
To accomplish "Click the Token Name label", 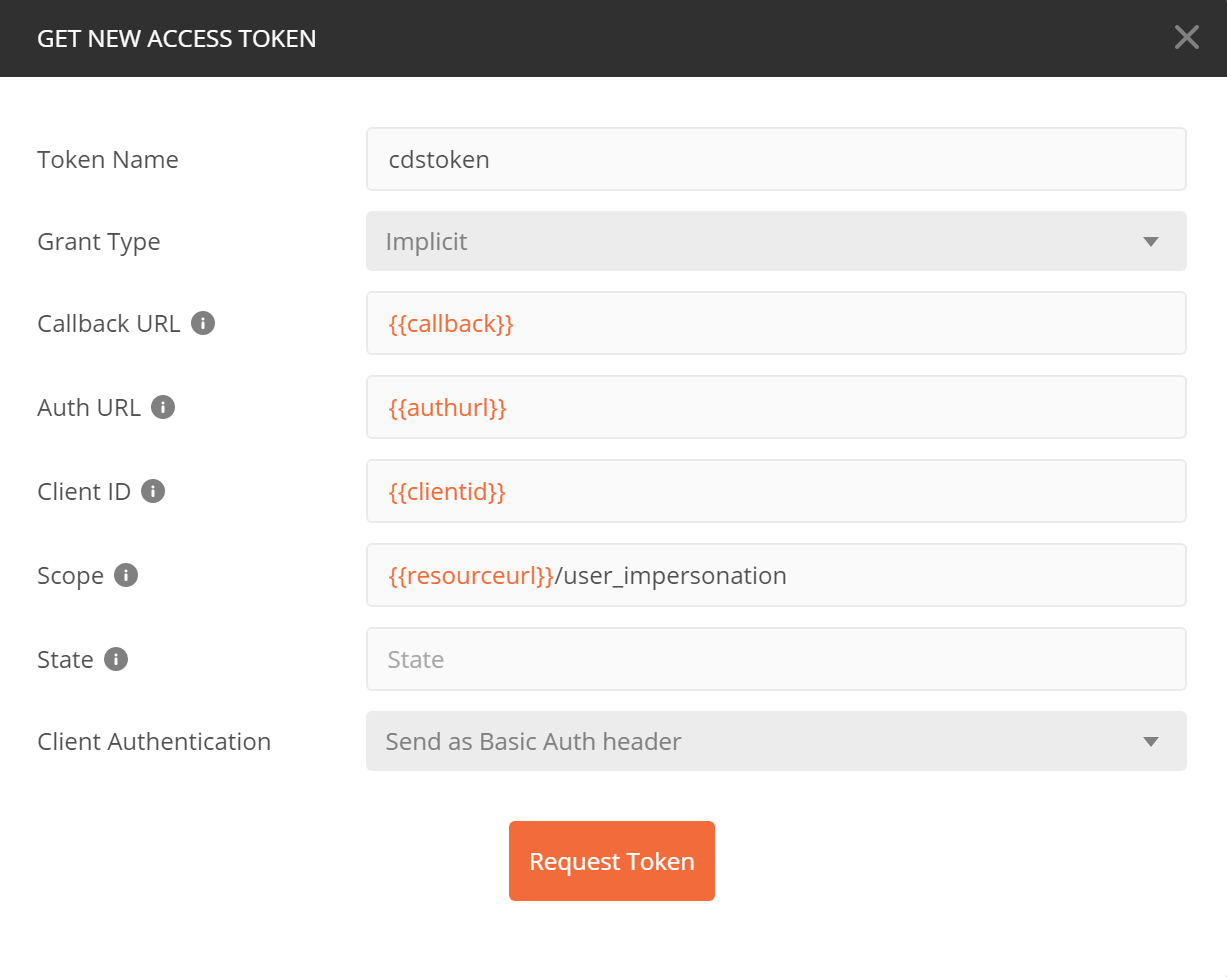I will pyautogui.click(x=108, y=159).
